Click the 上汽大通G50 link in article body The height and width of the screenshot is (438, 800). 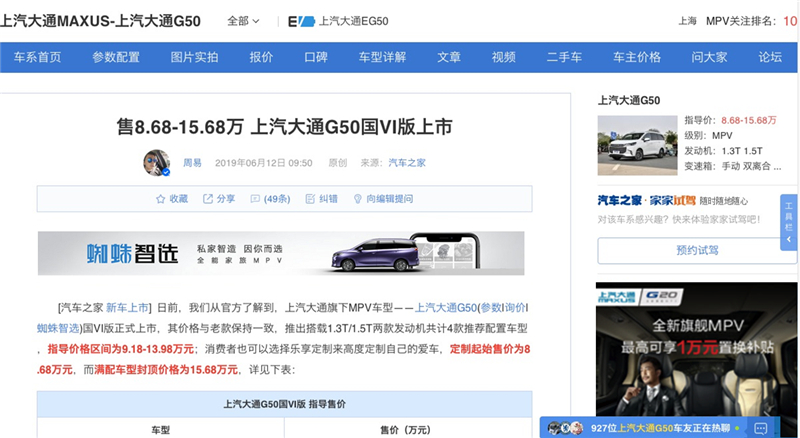pyautogui.click(x=445, y=308)
